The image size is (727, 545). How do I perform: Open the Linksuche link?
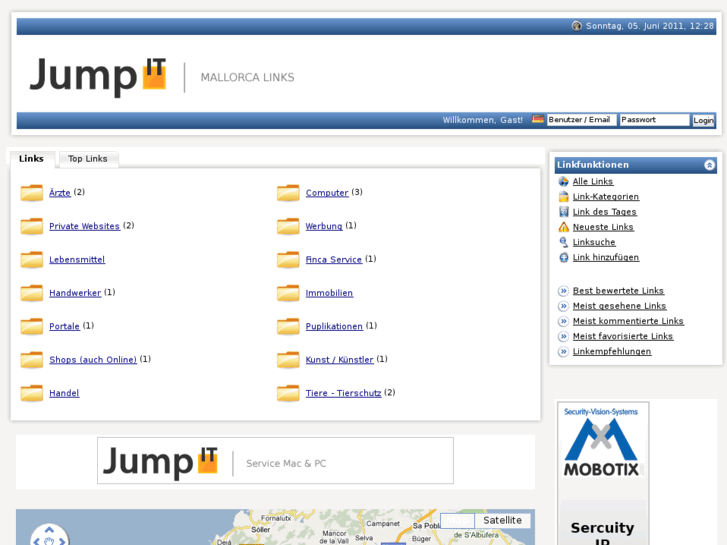click(x=594, y=242)
